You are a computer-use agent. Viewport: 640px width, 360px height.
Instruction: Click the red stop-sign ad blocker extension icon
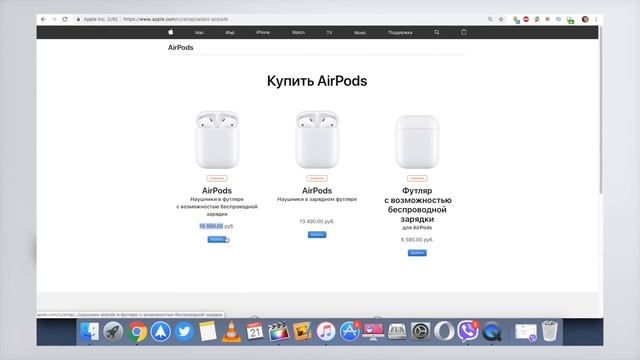tap(526, 19)
